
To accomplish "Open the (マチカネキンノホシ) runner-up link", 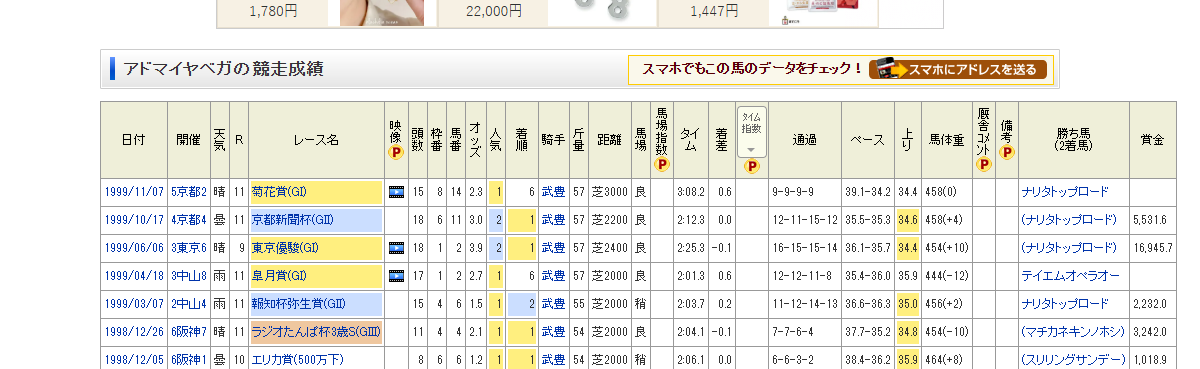I will click(x=1072, y=331).
